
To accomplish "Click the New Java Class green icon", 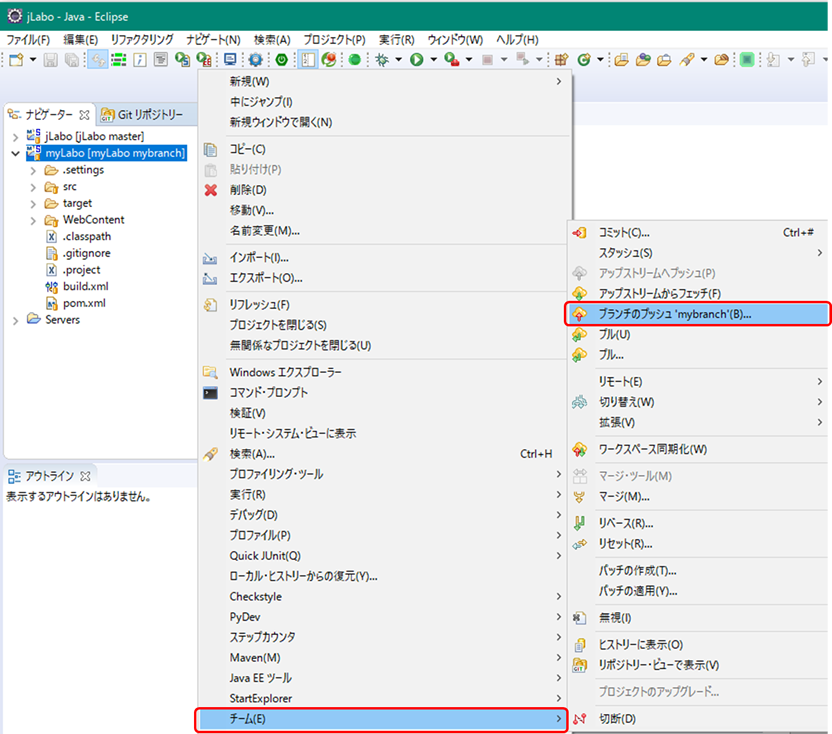I will click(584, 60).
